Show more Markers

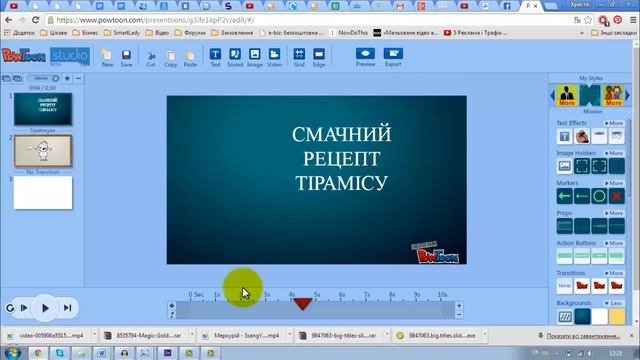point(614,183)
